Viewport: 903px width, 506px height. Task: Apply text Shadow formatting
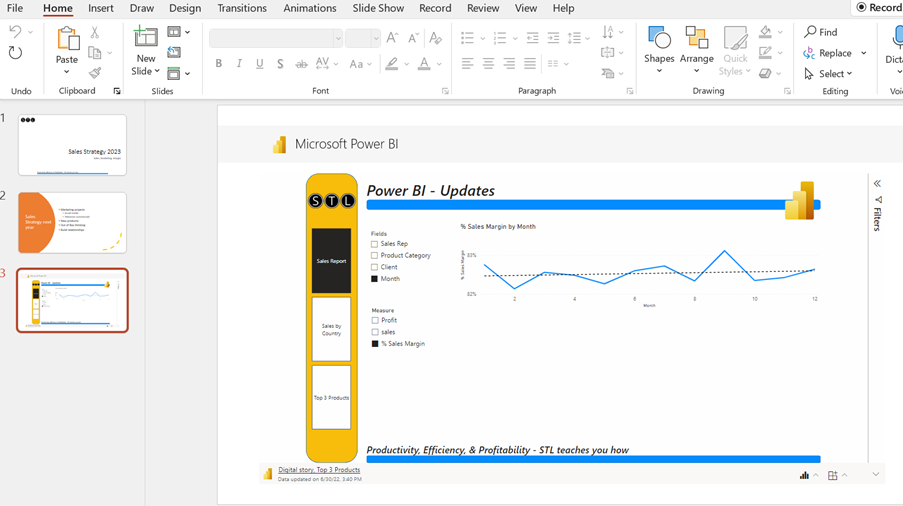tap(280, 63)
